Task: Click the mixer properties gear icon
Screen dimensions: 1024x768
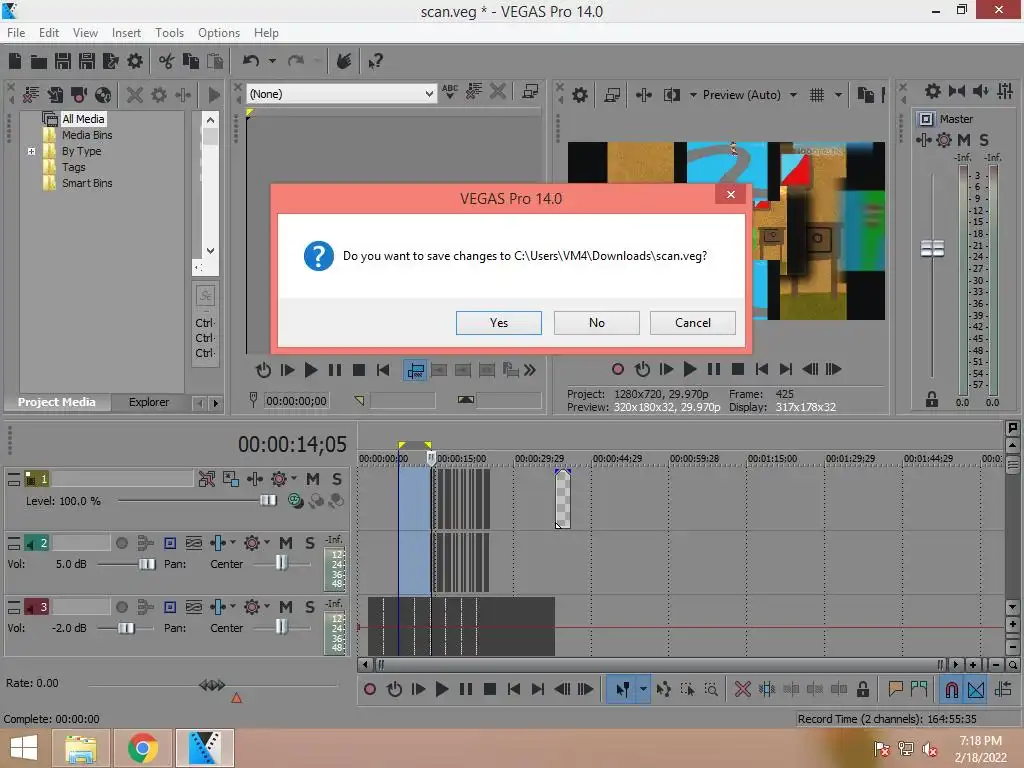Action: coord(933,91)
